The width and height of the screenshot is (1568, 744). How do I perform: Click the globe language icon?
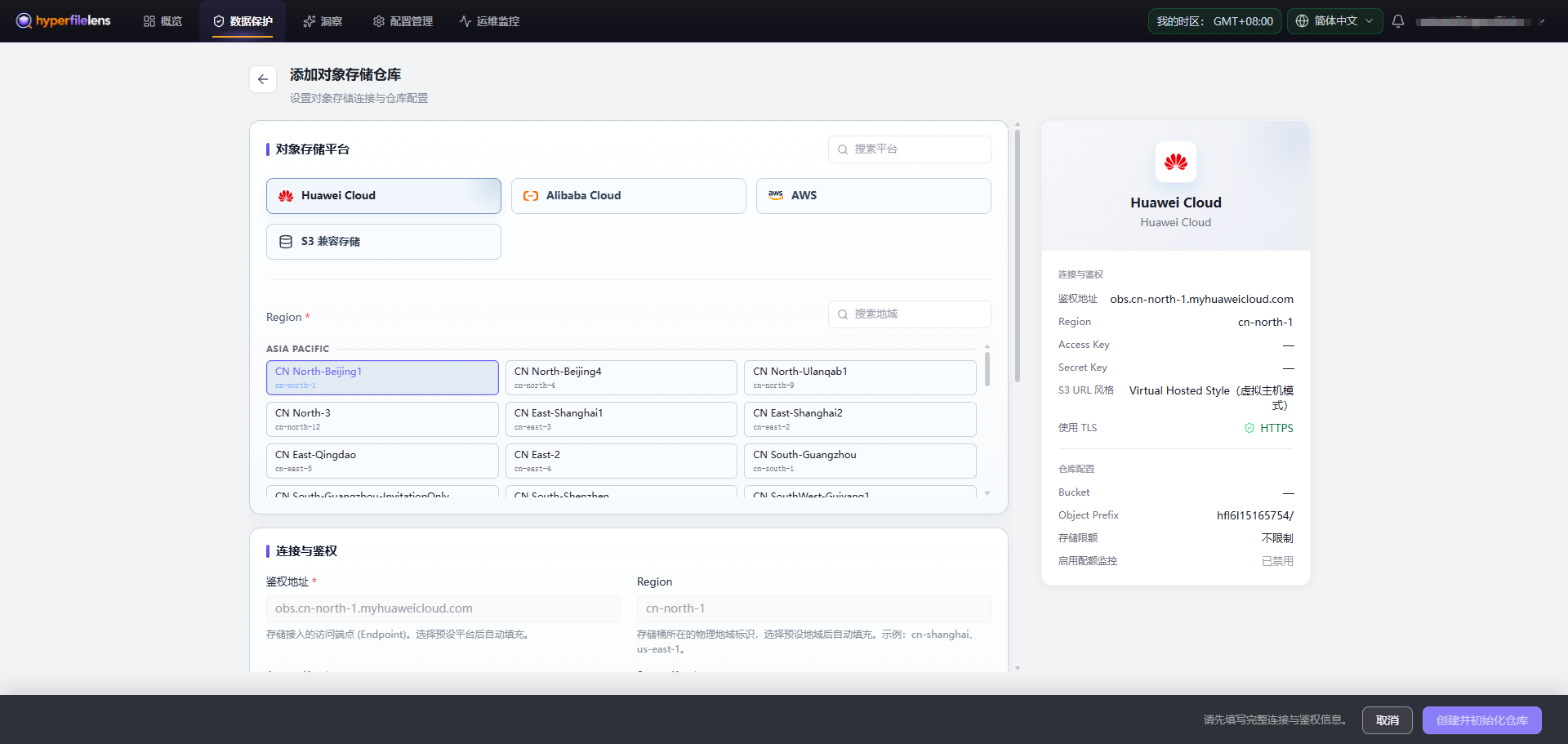(1303, 21)
